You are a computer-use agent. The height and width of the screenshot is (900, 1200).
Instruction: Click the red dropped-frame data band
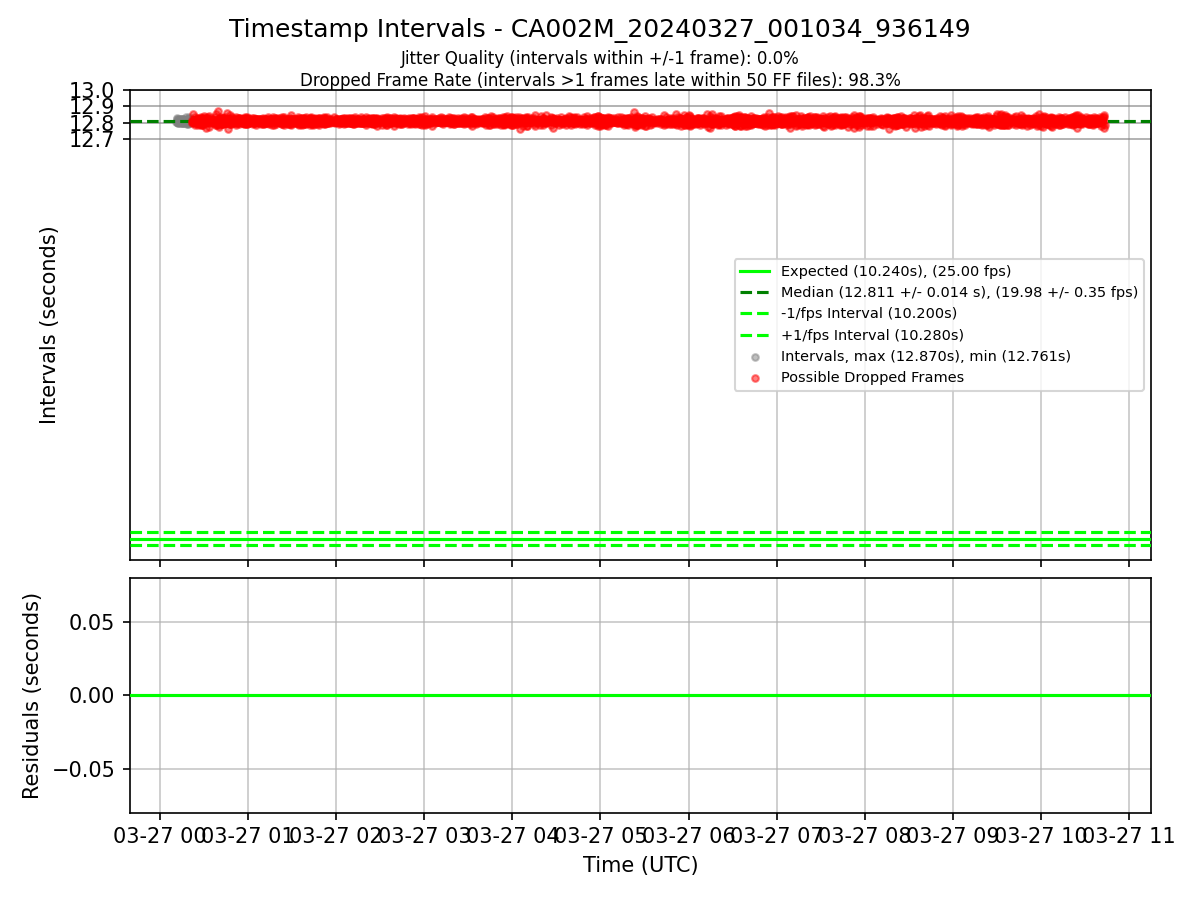650,121
